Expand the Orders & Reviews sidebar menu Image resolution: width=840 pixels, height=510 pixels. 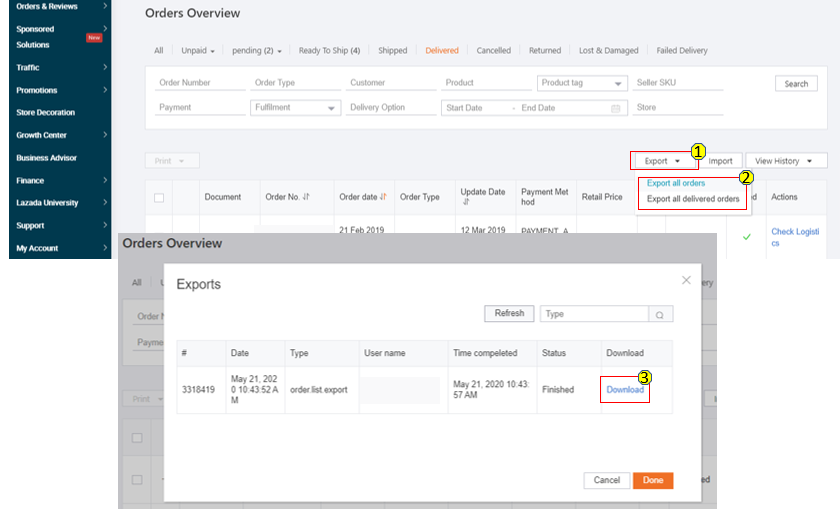click(x=61, y=6)
